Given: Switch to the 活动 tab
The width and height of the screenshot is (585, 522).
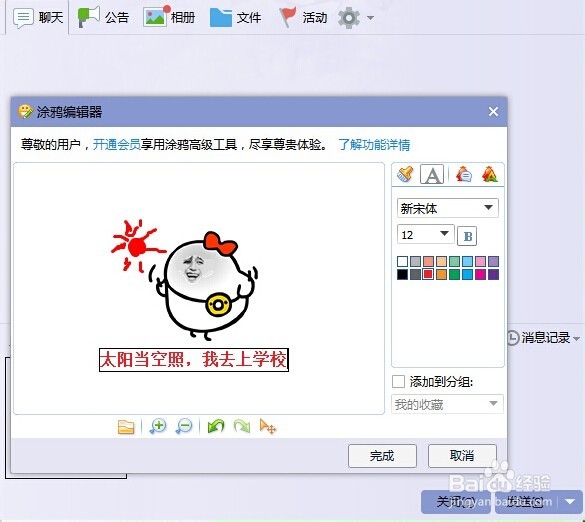Looking at the screenshot, I should (303, 17).
